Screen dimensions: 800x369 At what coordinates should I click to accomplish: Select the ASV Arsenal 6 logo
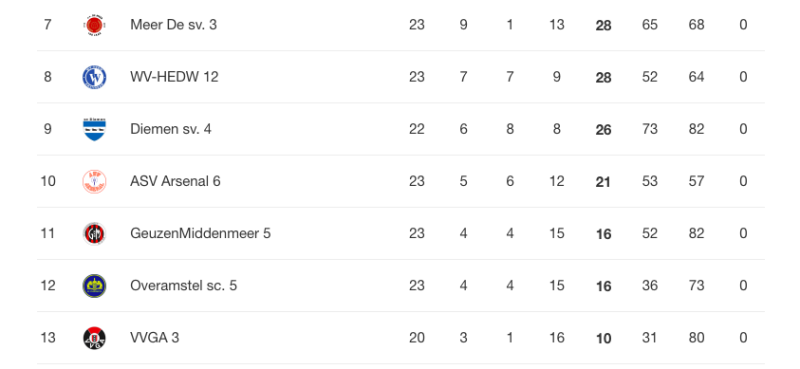point(94,181)
